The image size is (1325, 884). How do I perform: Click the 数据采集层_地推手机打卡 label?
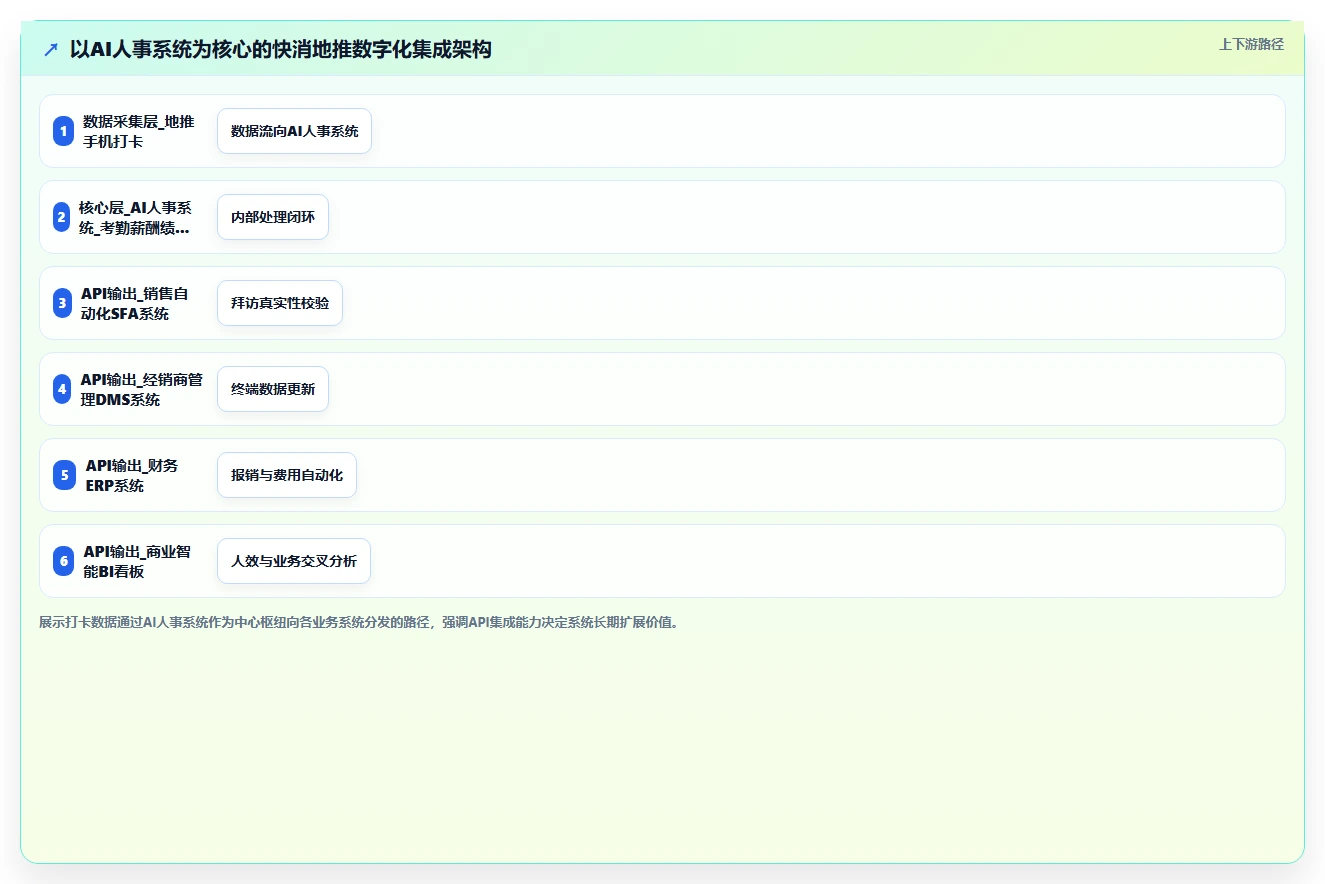pos(139,131)
